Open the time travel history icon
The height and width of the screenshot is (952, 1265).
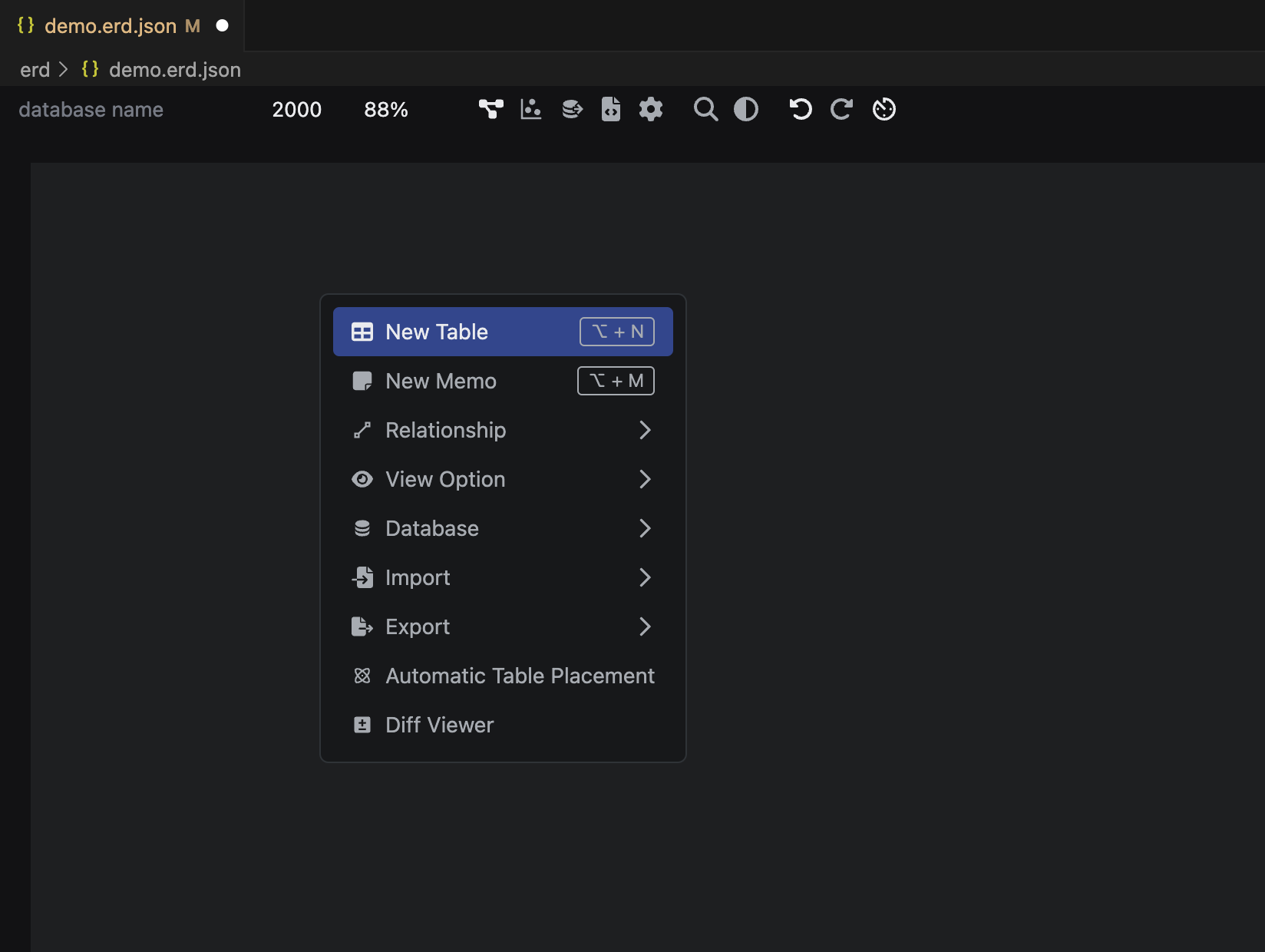coord(884,110)
